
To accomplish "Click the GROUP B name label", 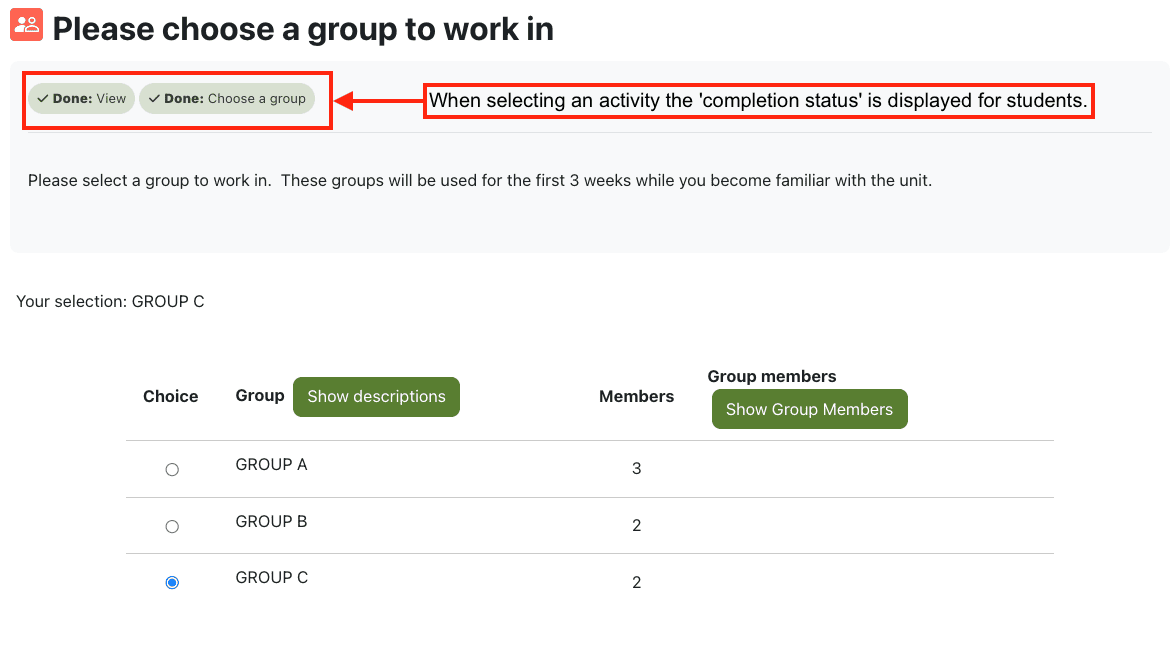I will tap(271, 521).
